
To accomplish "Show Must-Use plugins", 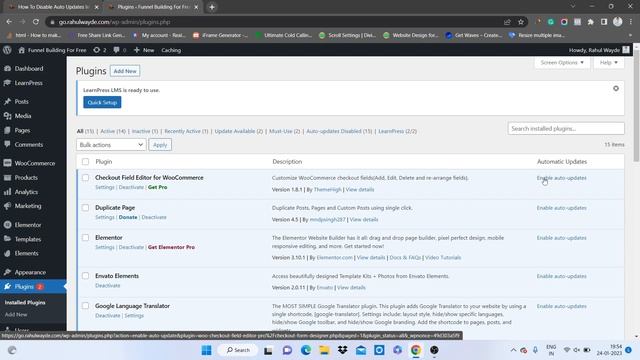I will click(x=284, y=131).
